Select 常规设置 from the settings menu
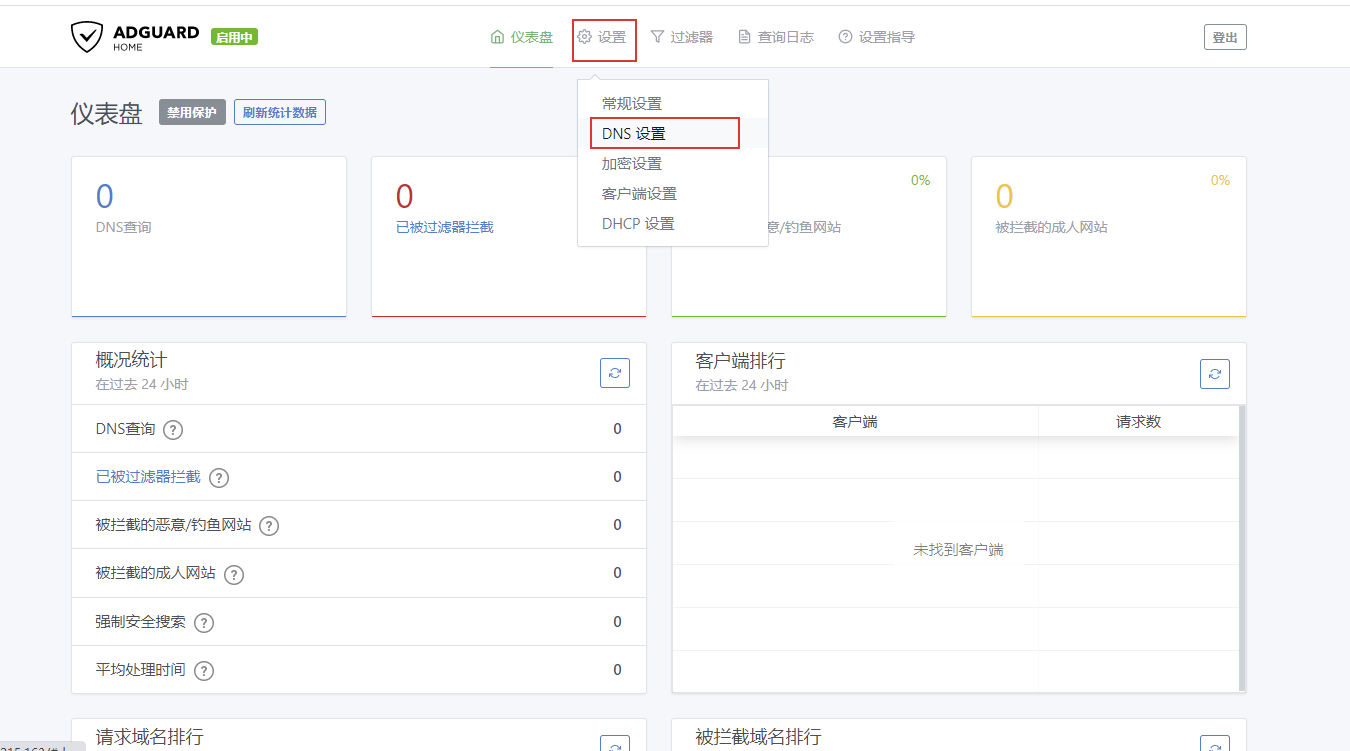This screenshot has height=751, width=1350. point(672,103)
